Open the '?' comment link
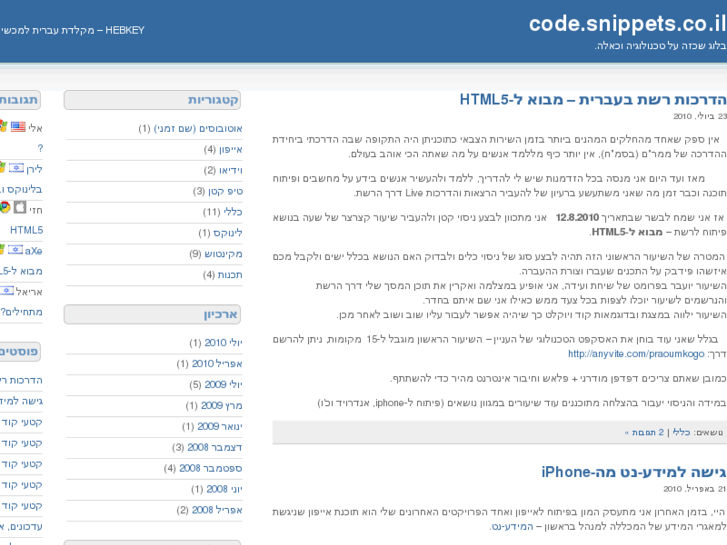 pos(40,148)
